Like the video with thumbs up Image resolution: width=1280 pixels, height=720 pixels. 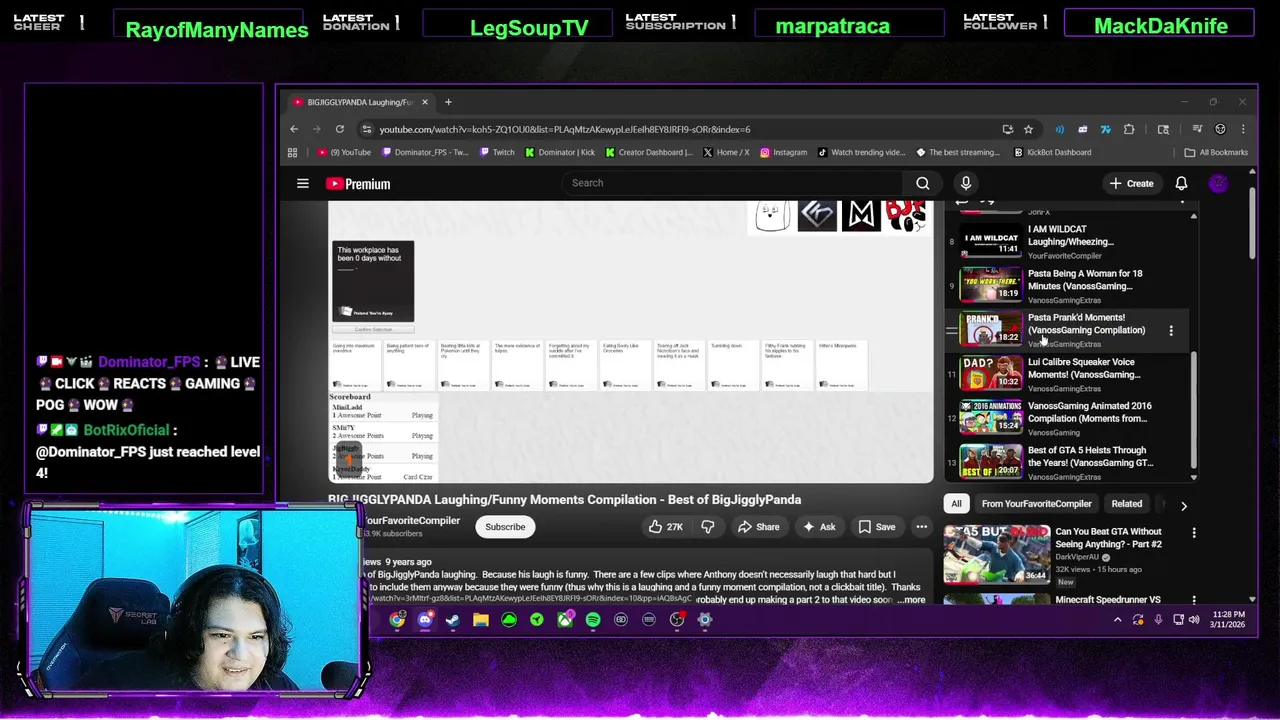click(x=666, y=527)
